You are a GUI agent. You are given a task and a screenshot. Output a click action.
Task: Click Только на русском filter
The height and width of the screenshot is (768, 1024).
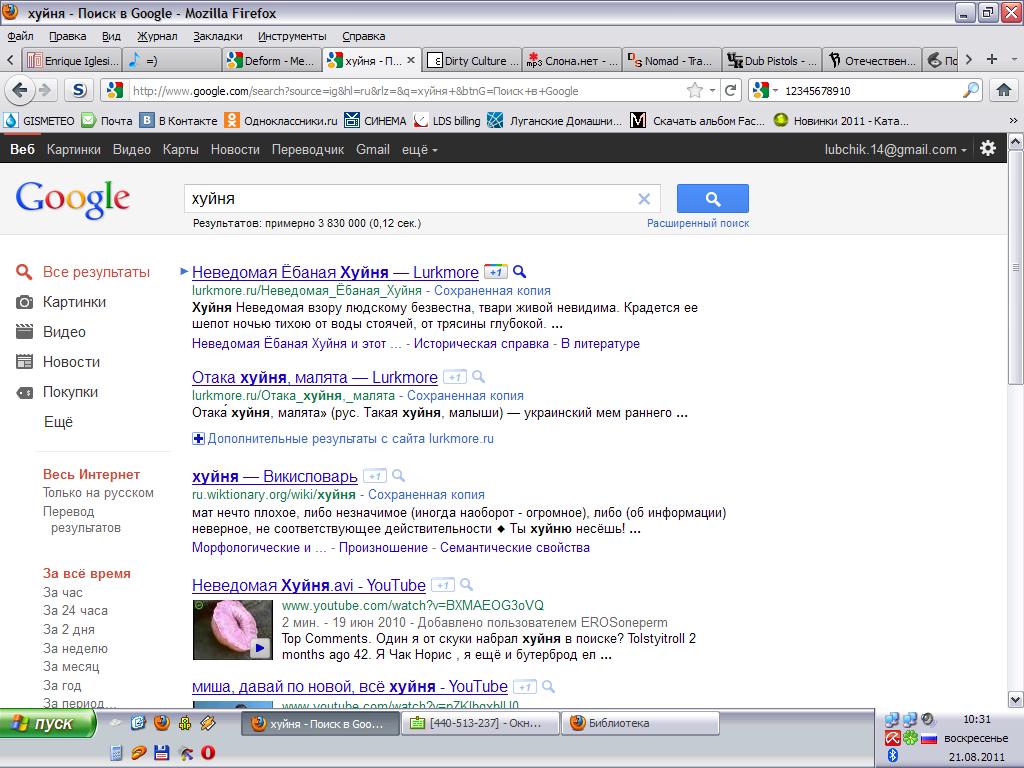[99, 493]
